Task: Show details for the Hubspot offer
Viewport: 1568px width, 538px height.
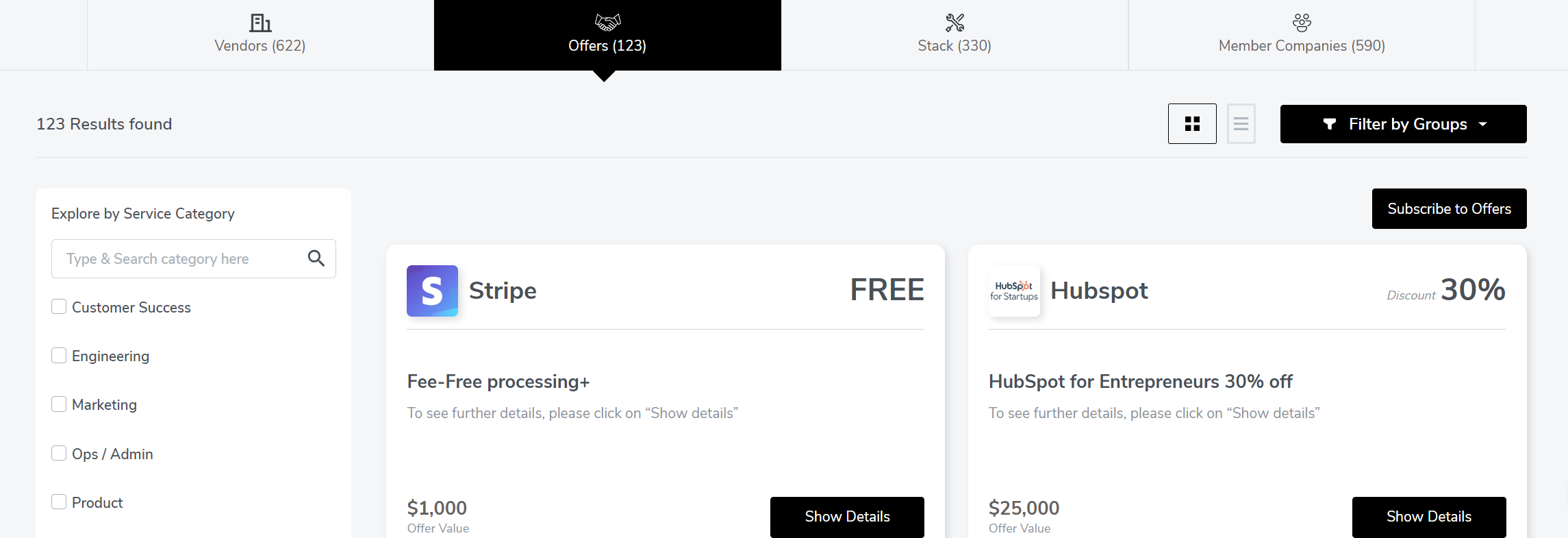Action: (x=1429, y=517)
